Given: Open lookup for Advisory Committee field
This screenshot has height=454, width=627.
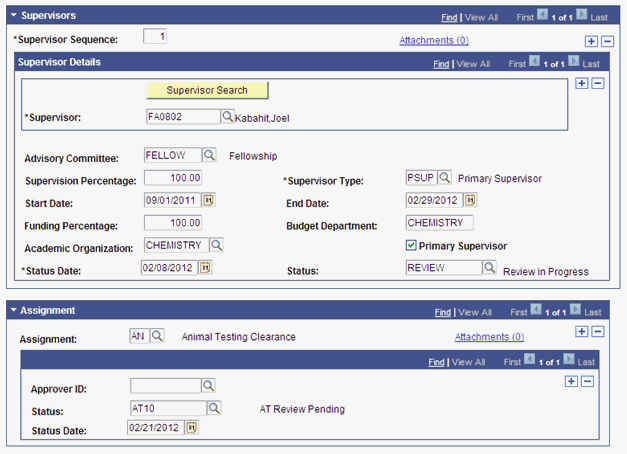Looking at the screenshot, I should [209, 155].
